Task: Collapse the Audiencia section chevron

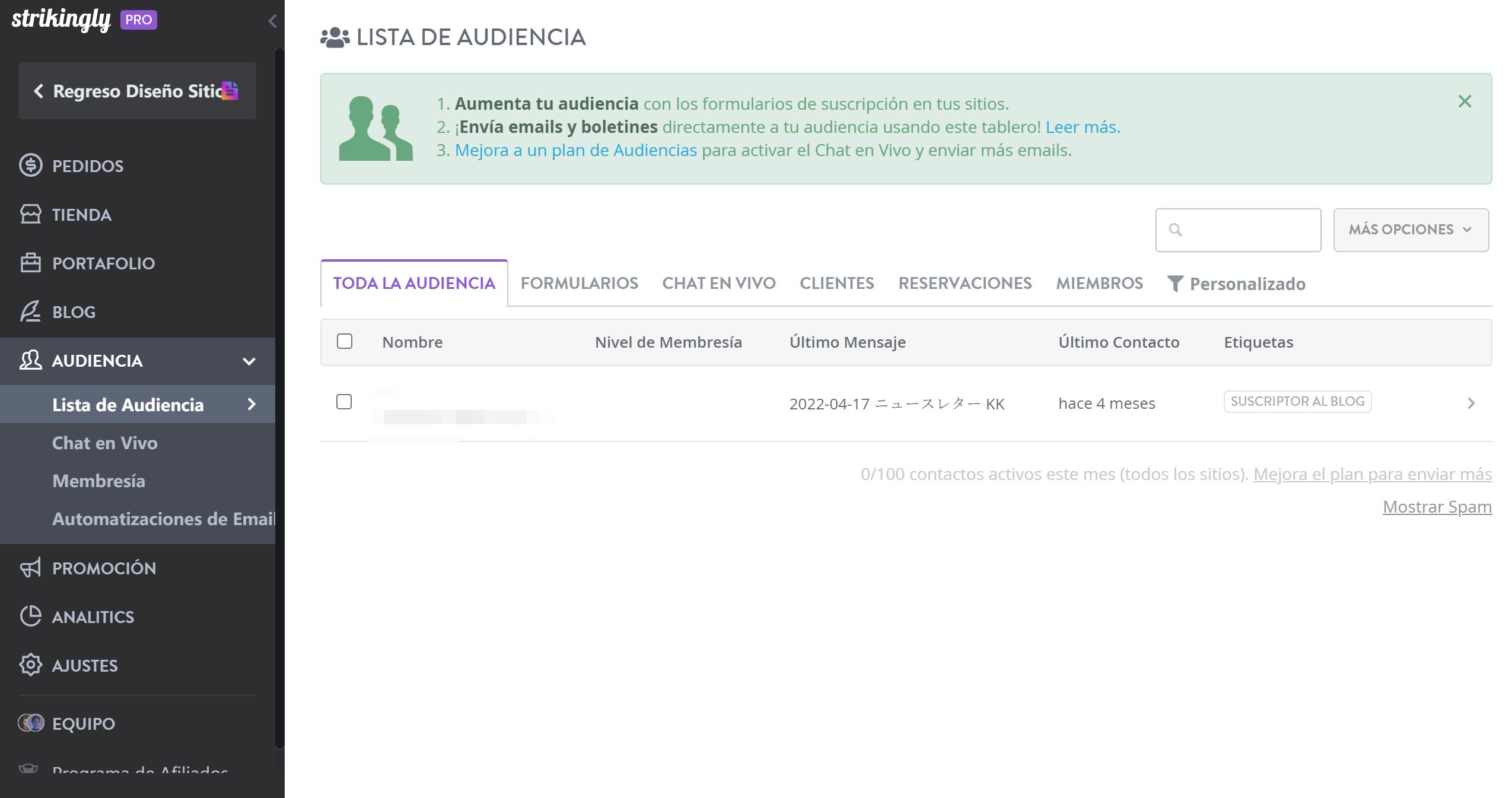Action: pyautogui.click(x=250, y=361)
